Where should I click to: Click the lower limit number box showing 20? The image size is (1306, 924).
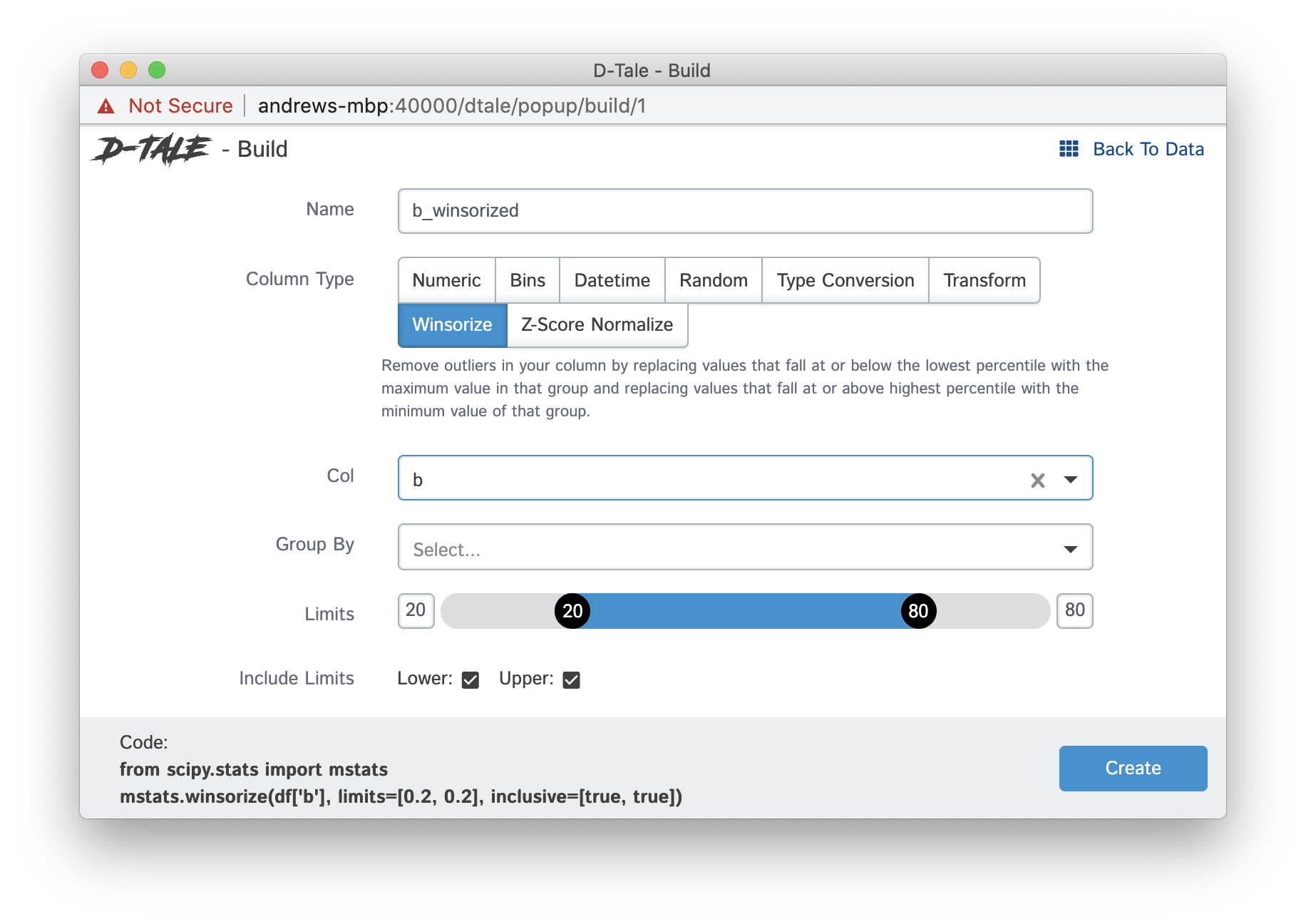click(416, 610)
